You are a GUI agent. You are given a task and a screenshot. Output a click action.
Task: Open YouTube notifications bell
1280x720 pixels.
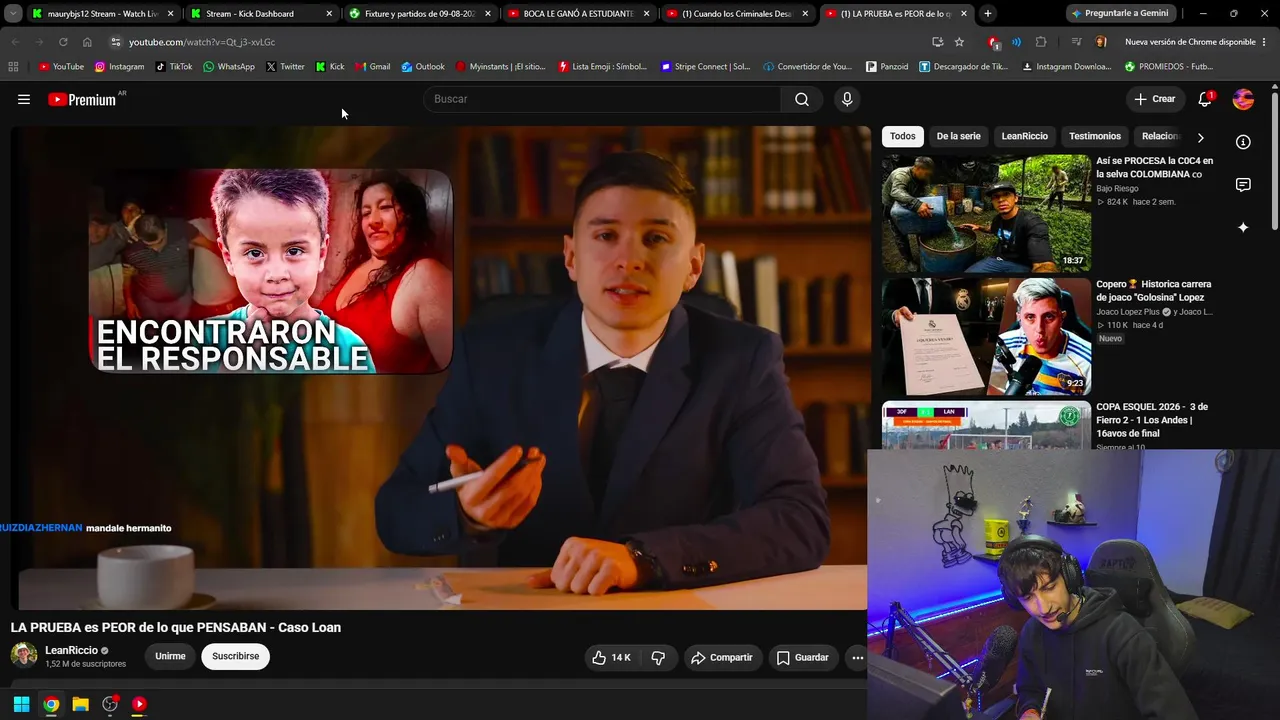(1205, 99)
